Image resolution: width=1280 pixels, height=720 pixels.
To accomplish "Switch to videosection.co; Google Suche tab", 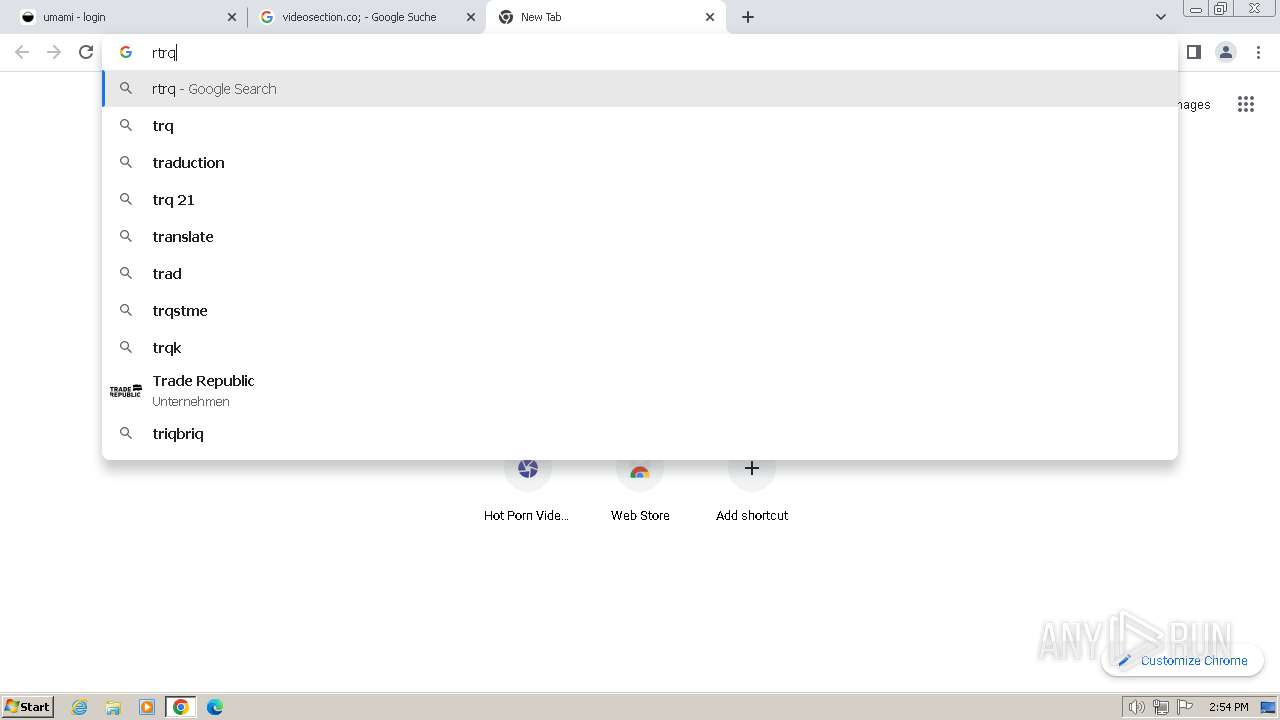I will (366, 17).
